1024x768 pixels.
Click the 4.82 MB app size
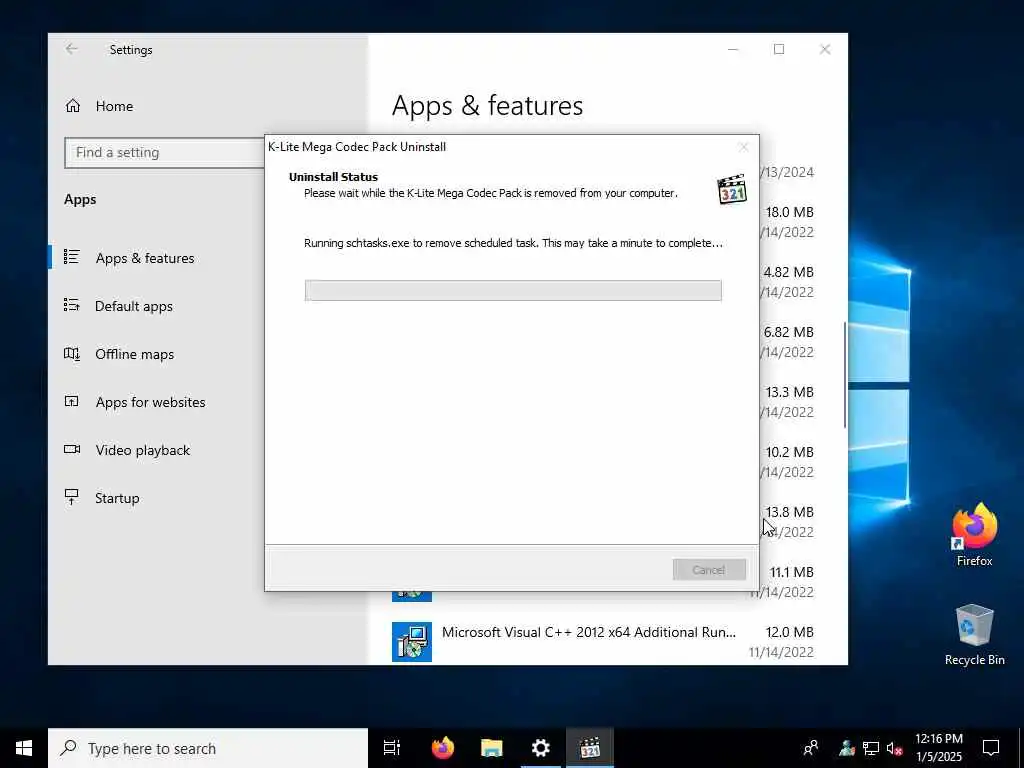[788, 272]
